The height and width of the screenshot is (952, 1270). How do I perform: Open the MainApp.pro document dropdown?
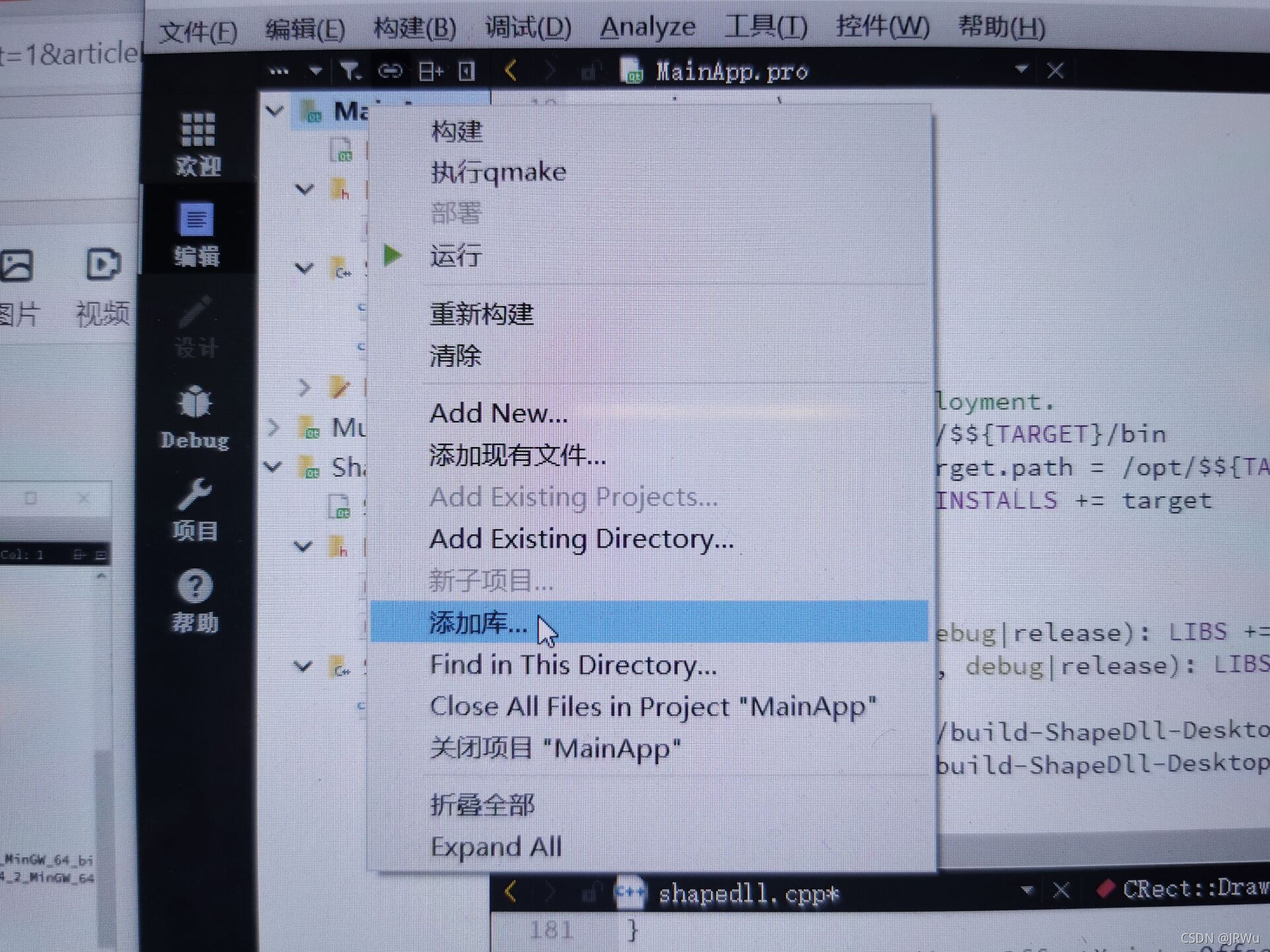(x=1021, y=69)
